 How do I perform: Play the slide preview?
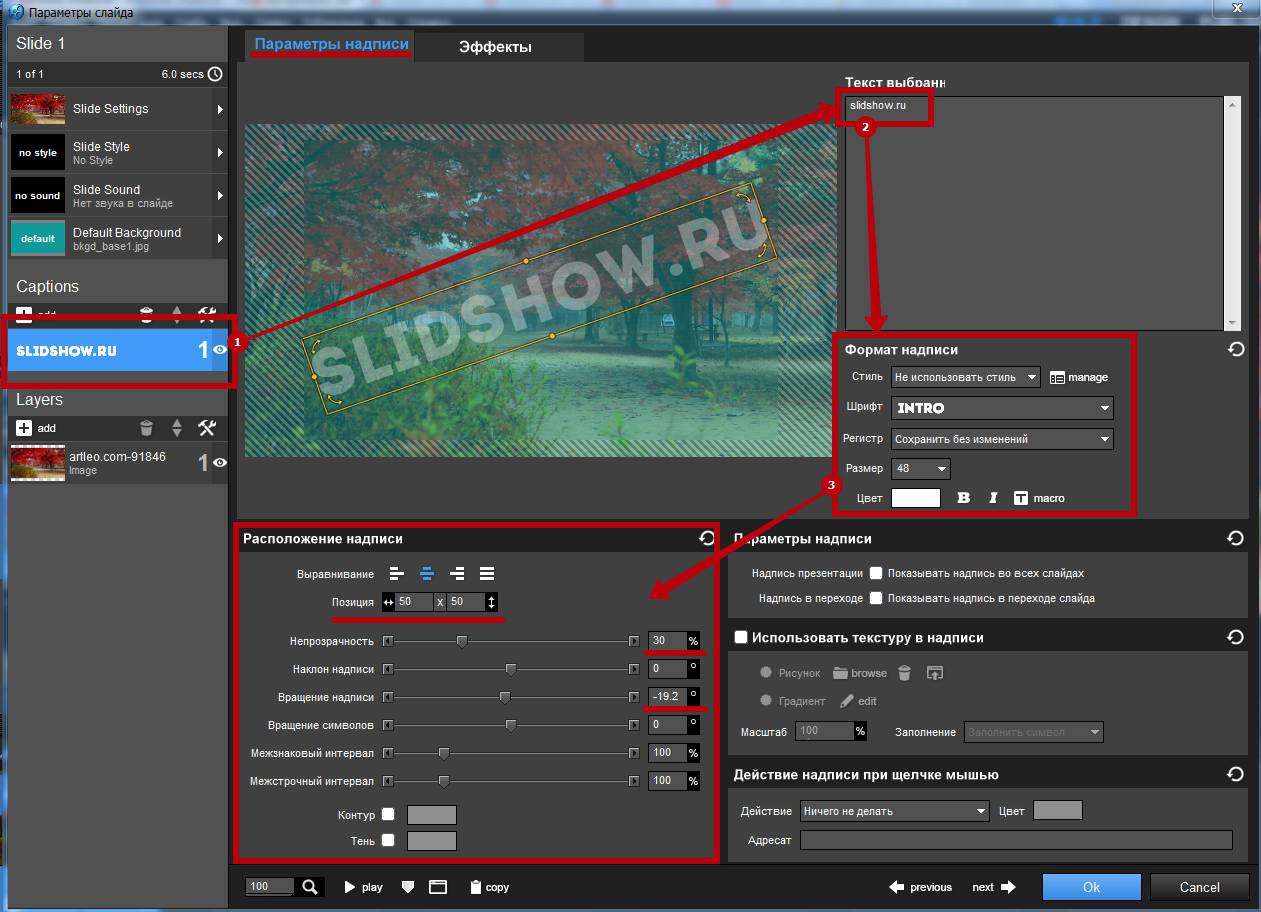364,887
